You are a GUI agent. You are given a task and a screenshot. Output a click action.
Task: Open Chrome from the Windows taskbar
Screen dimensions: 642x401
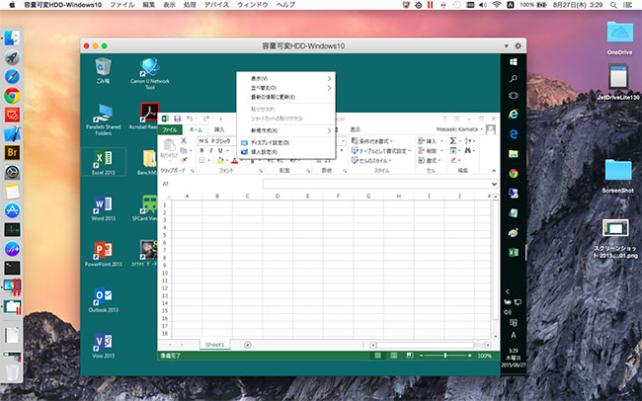pyautogui.click(x=513, y=173)
